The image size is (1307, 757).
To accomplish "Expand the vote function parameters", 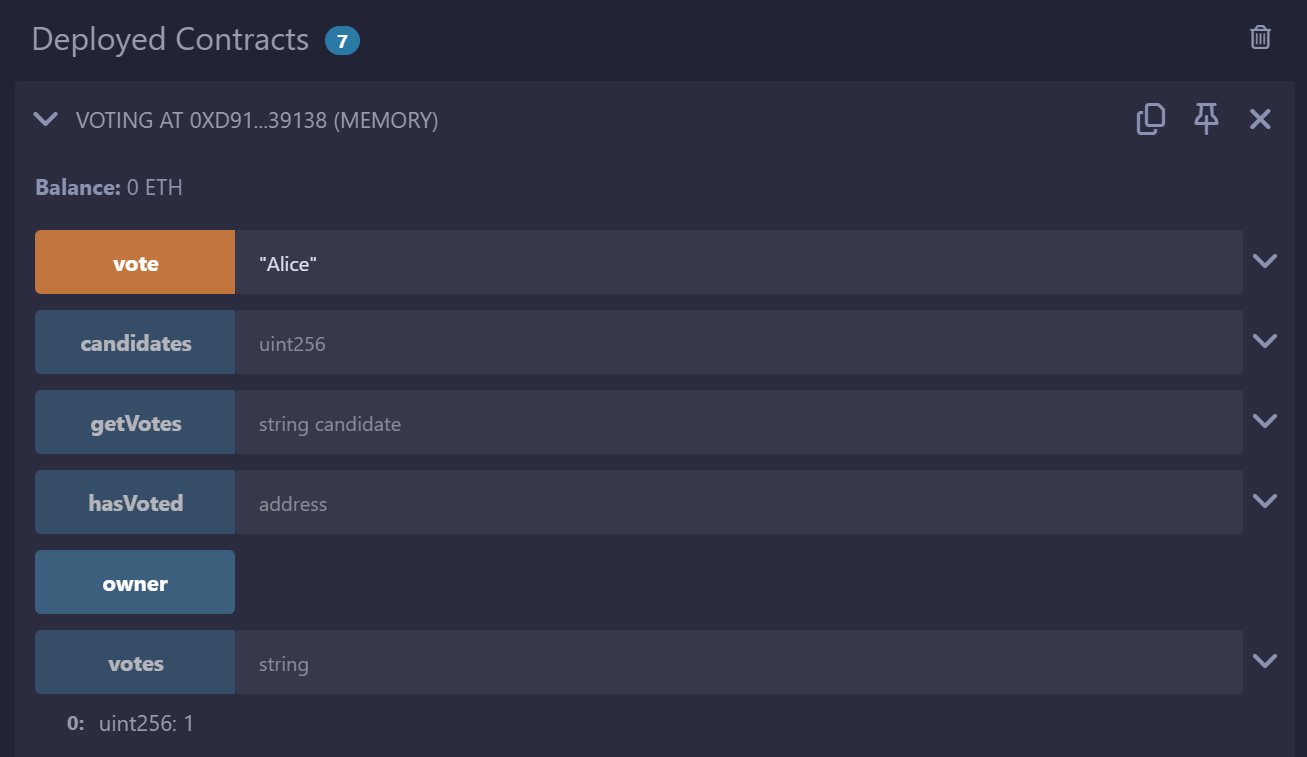I will (x=1265, y=262).
